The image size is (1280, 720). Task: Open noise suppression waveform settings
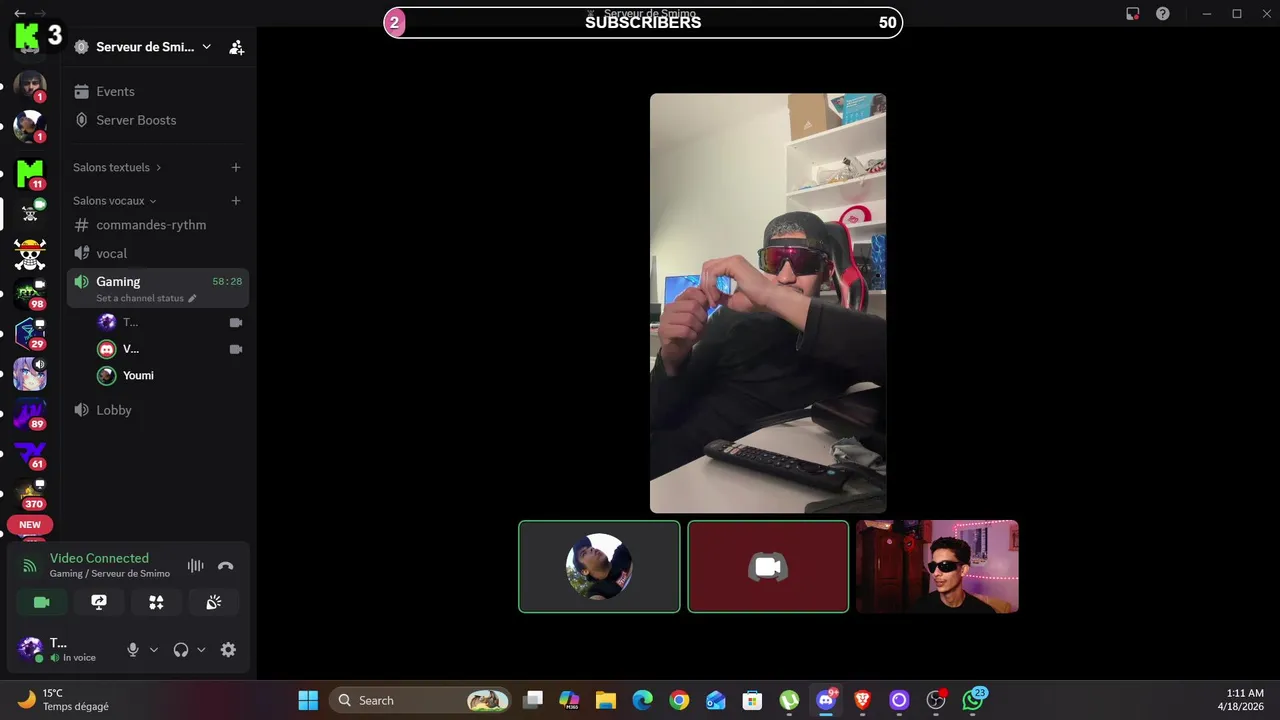tap(196, 566)
